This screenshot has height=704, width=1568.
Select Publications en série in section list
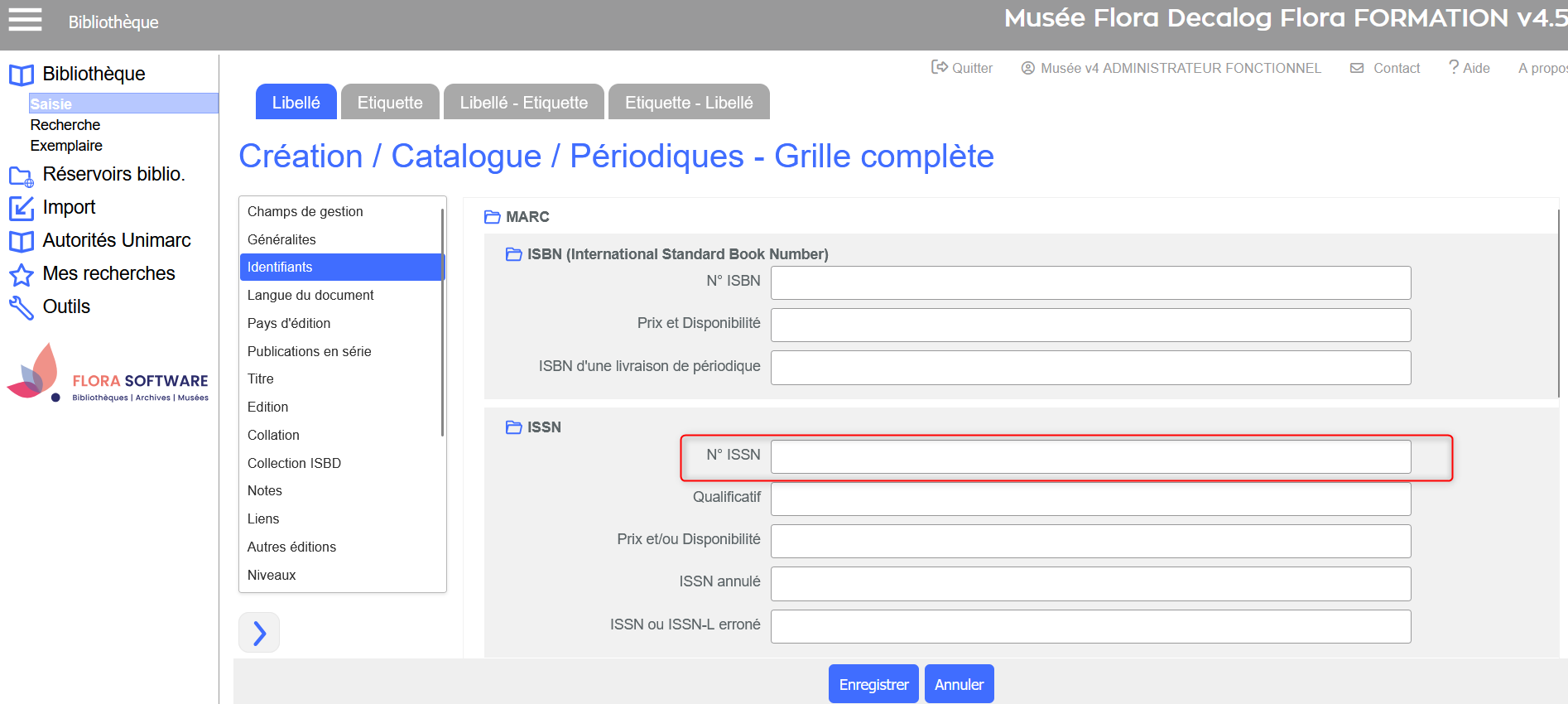click(309, 351)
